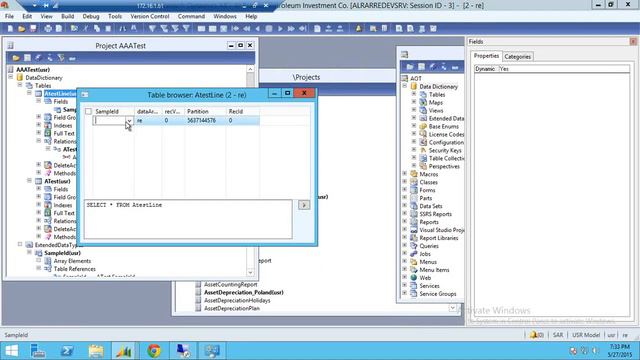
Task: Jump to last record icon in toolbar
Action: click(x=302, y=29)
